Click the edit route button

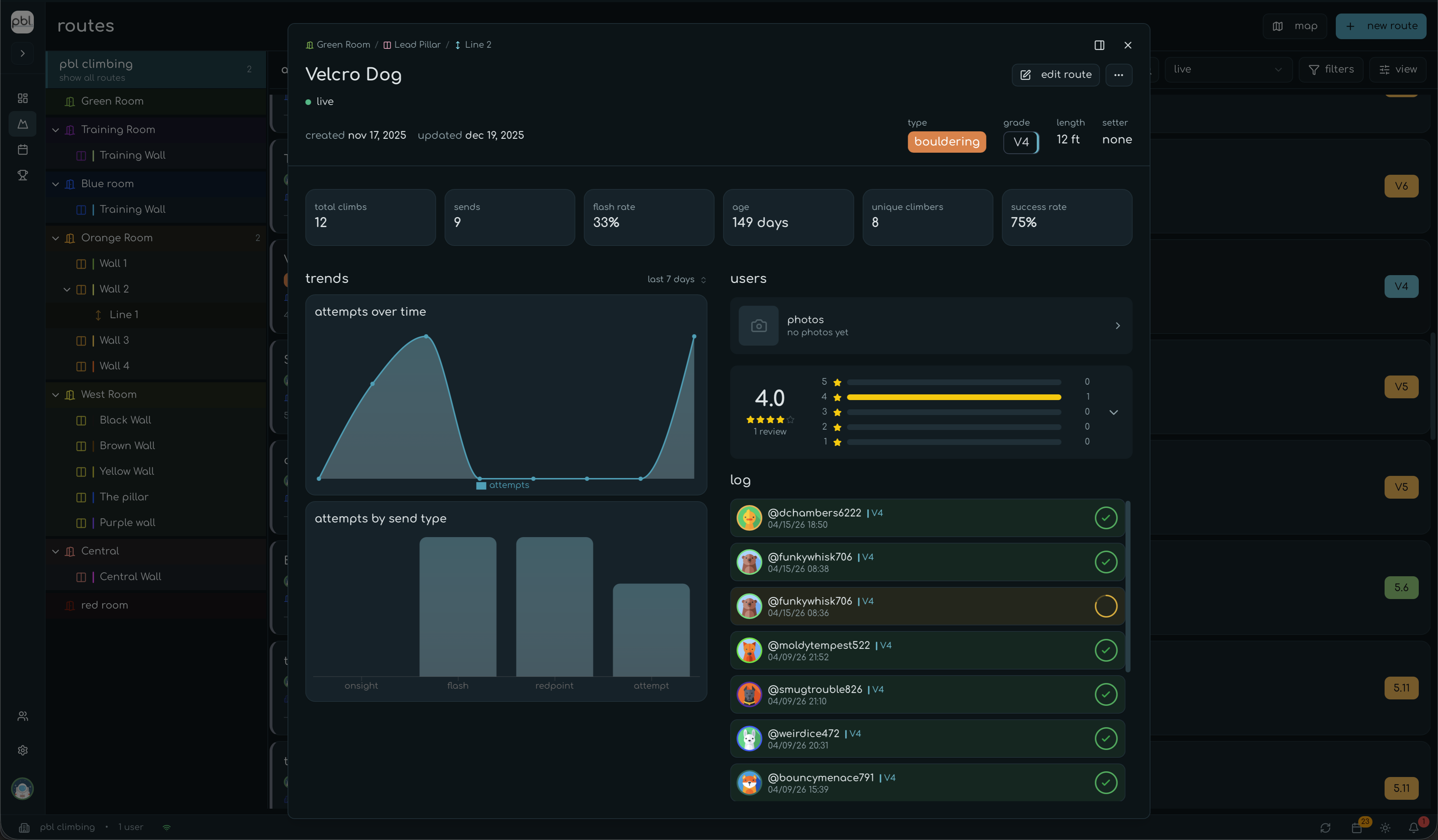[x=1055, y=75]
